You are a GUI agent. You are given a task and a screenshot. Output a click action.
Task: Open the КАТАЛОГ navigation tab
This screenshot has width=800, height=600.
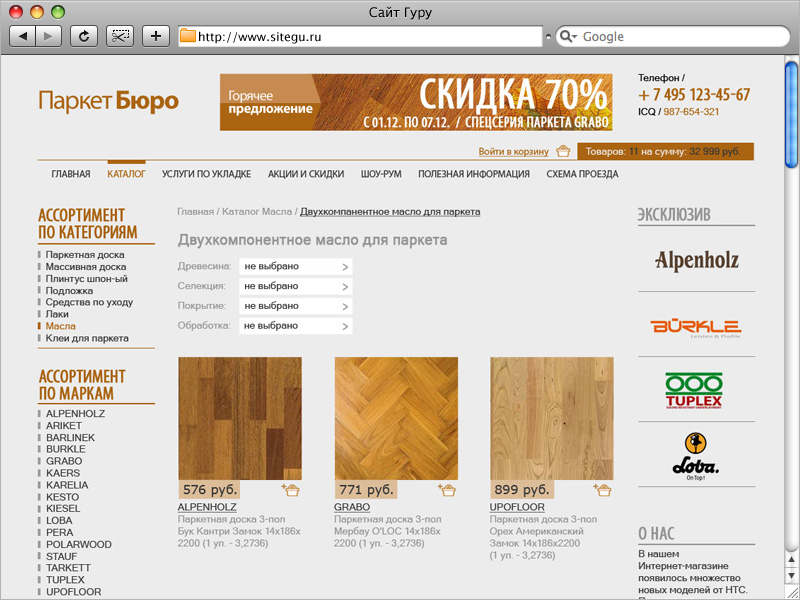click(x=127, y=174)
